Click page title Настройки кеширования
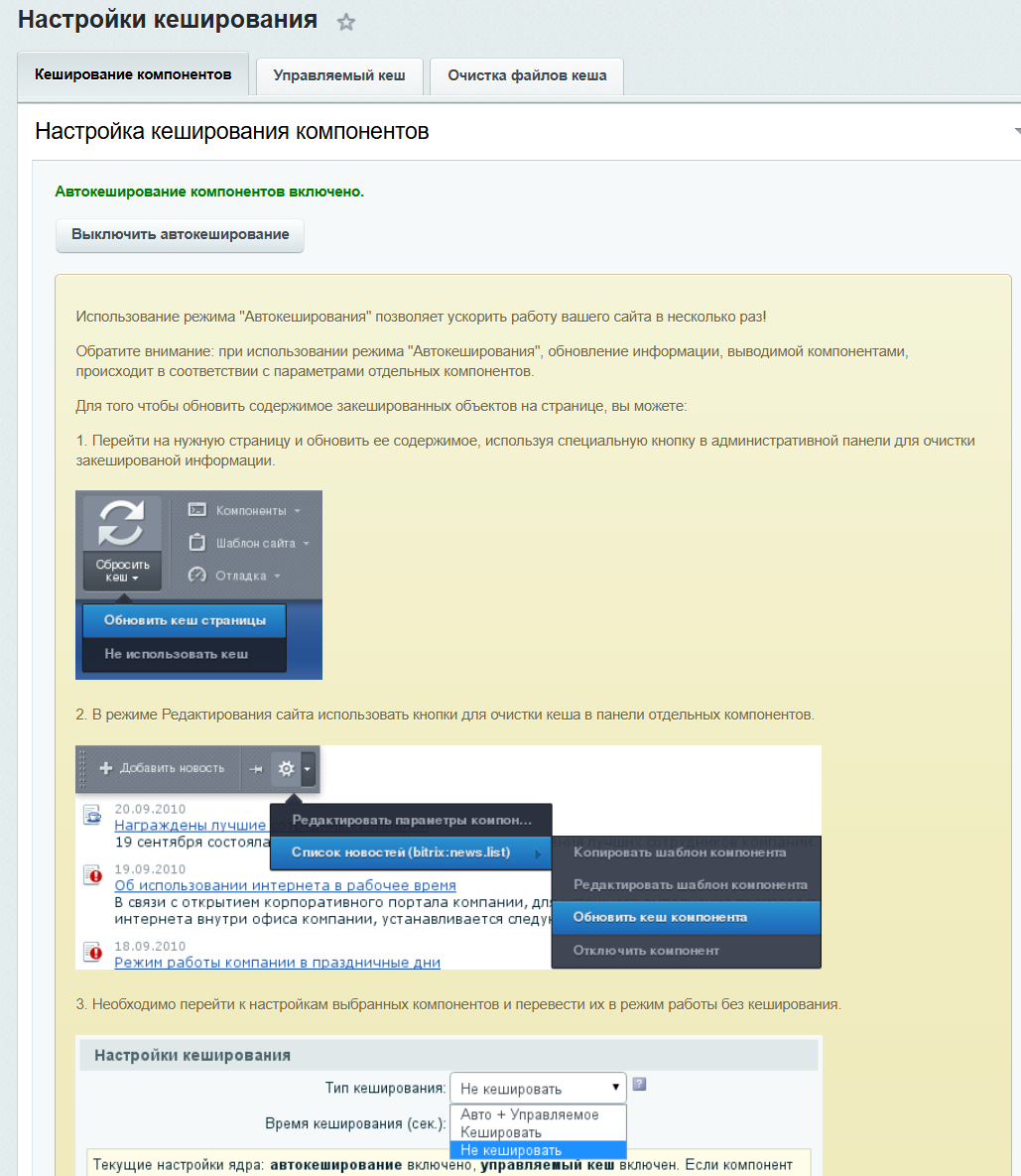The height and width of the screenshot is (1176, 1021). [168, 20]
